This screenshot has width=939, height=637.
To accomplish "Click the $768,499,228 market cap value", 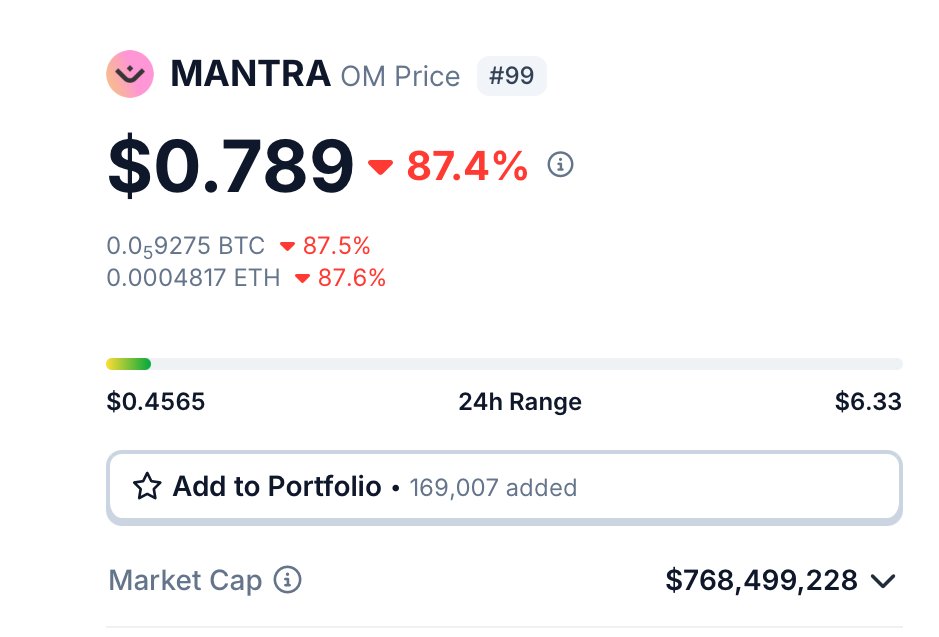I will [762, 580].
